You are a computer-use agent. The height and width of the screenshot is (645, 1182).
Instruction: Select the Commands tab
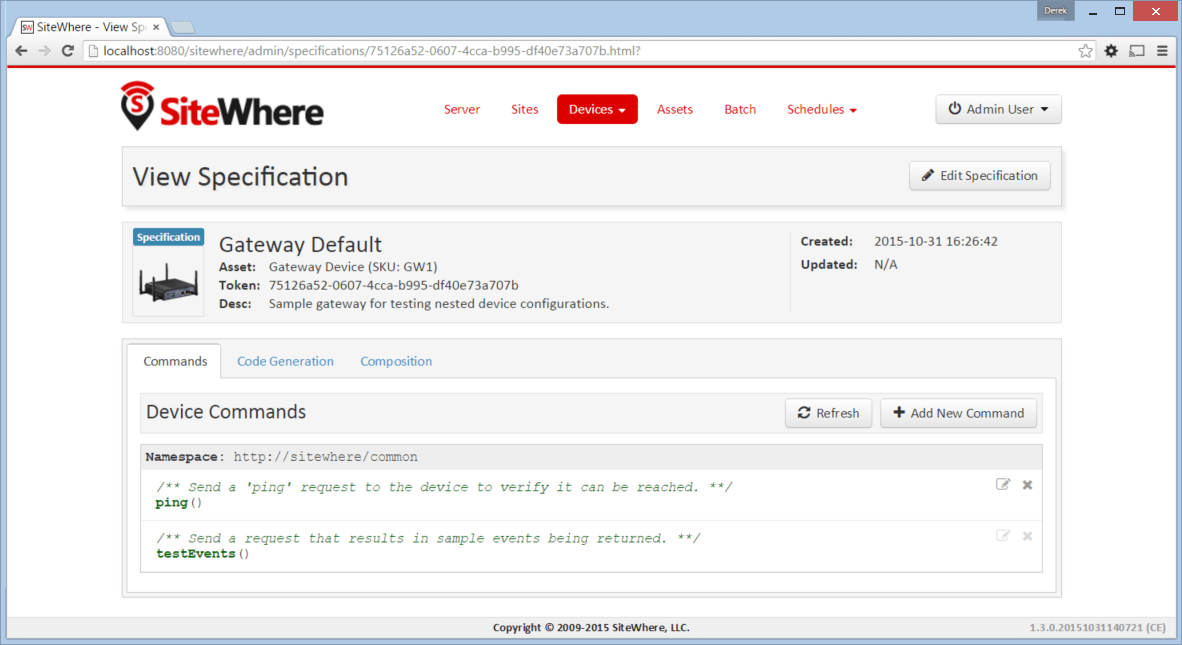(x=175, y=361)
